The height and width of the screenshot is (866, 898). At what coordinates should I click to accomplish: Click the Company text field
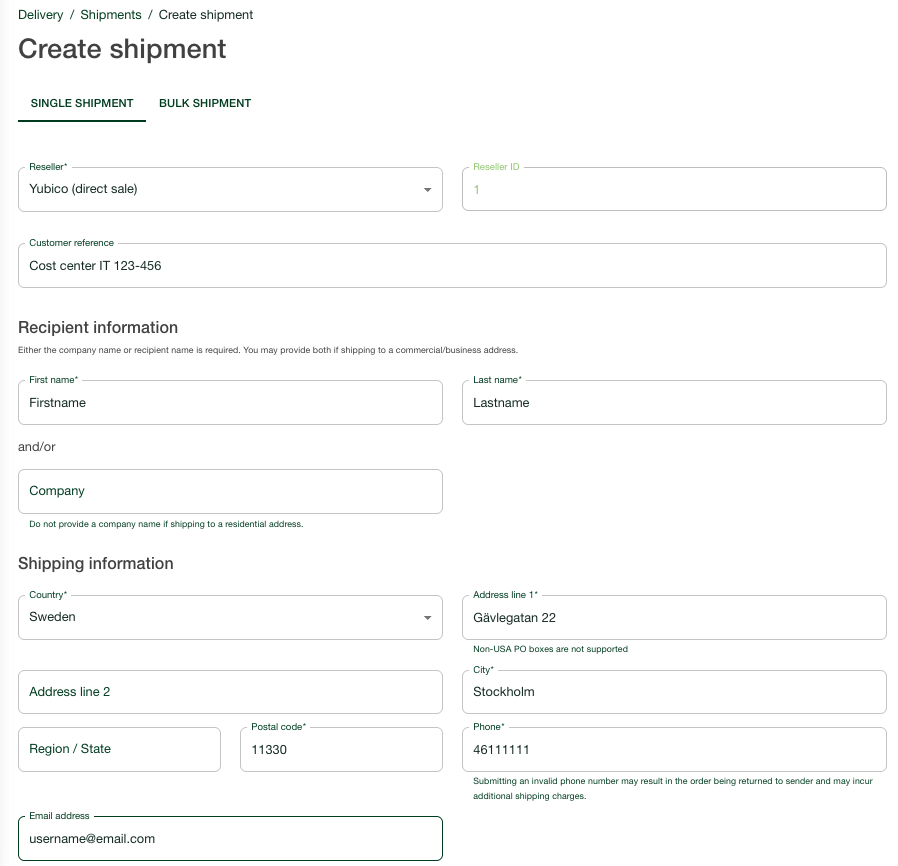pyautogui.click(x=230, y=491)
